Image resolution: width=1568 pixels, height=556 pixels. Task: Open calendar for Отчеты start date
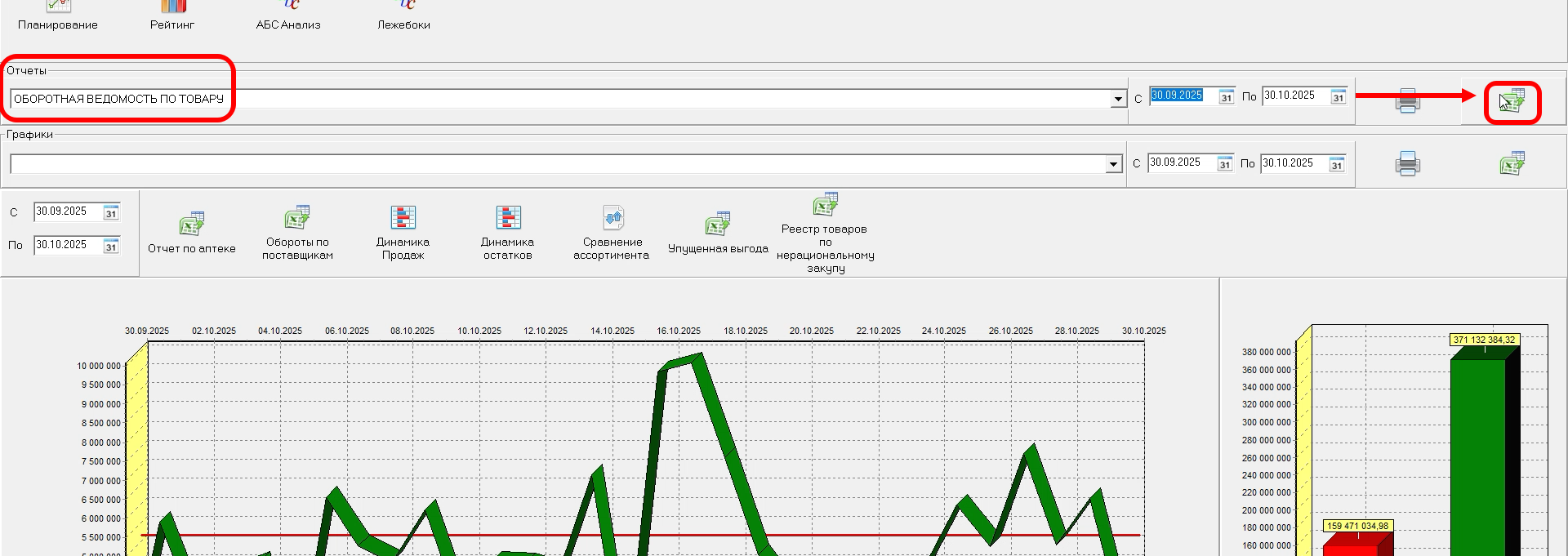1226,97
